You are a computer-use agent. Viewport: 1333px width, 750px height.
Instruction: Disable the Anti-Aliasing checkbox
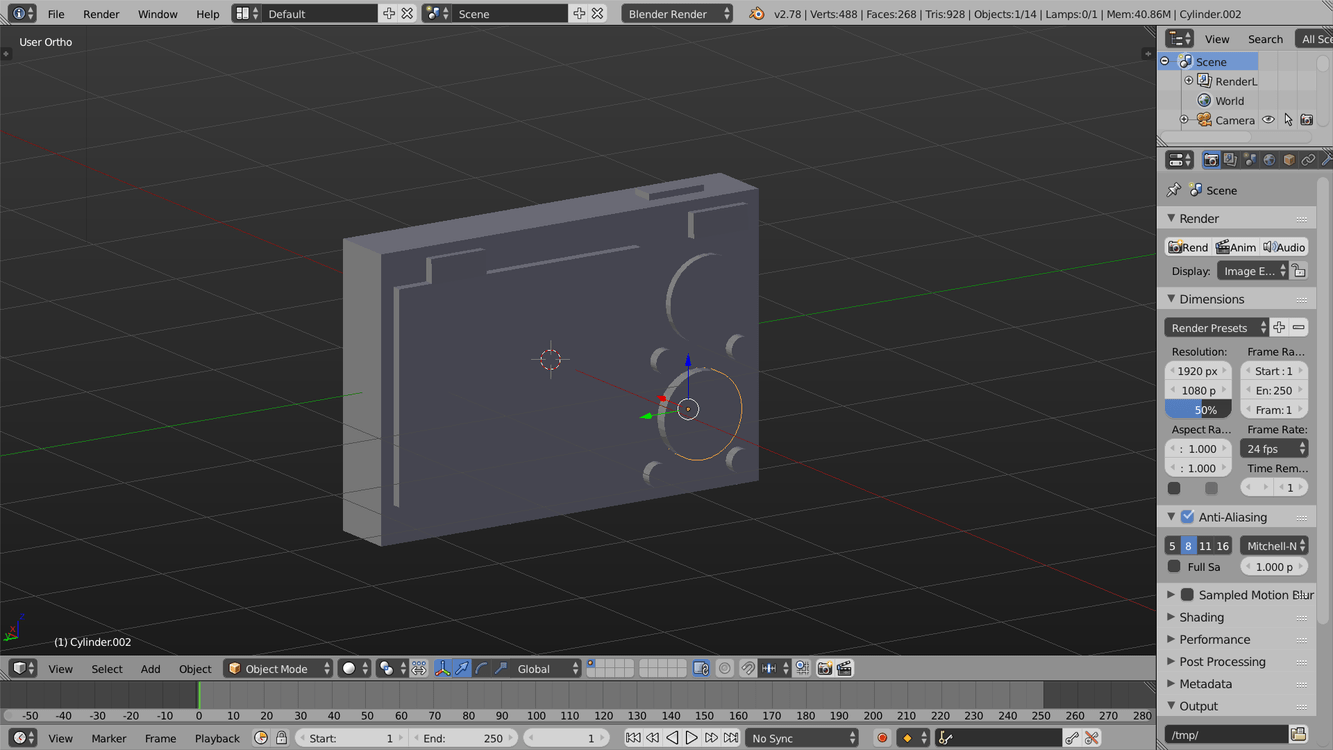(x=1188, y=517)
